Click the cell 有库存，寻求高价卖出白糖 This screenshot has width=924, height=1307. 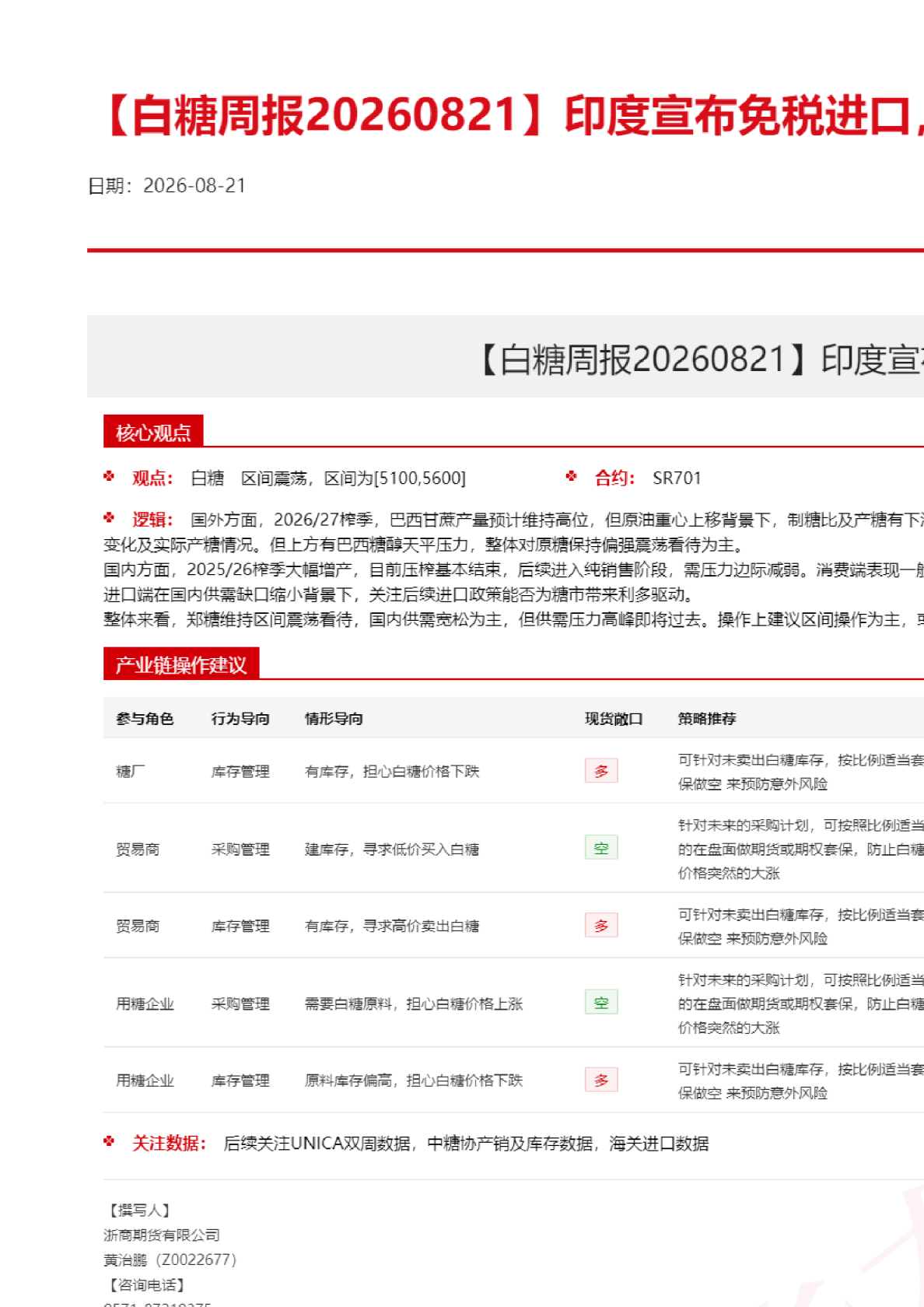pyautogui.click(x=392, y=926)
